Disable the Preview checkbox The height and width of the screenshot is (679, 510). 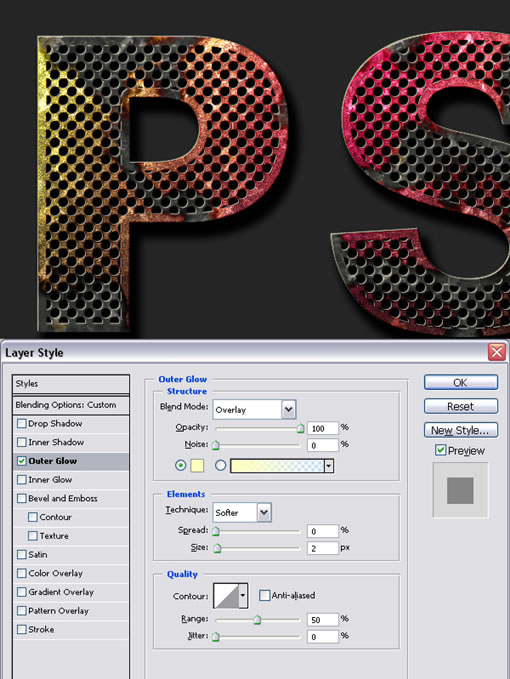[440, 450]
